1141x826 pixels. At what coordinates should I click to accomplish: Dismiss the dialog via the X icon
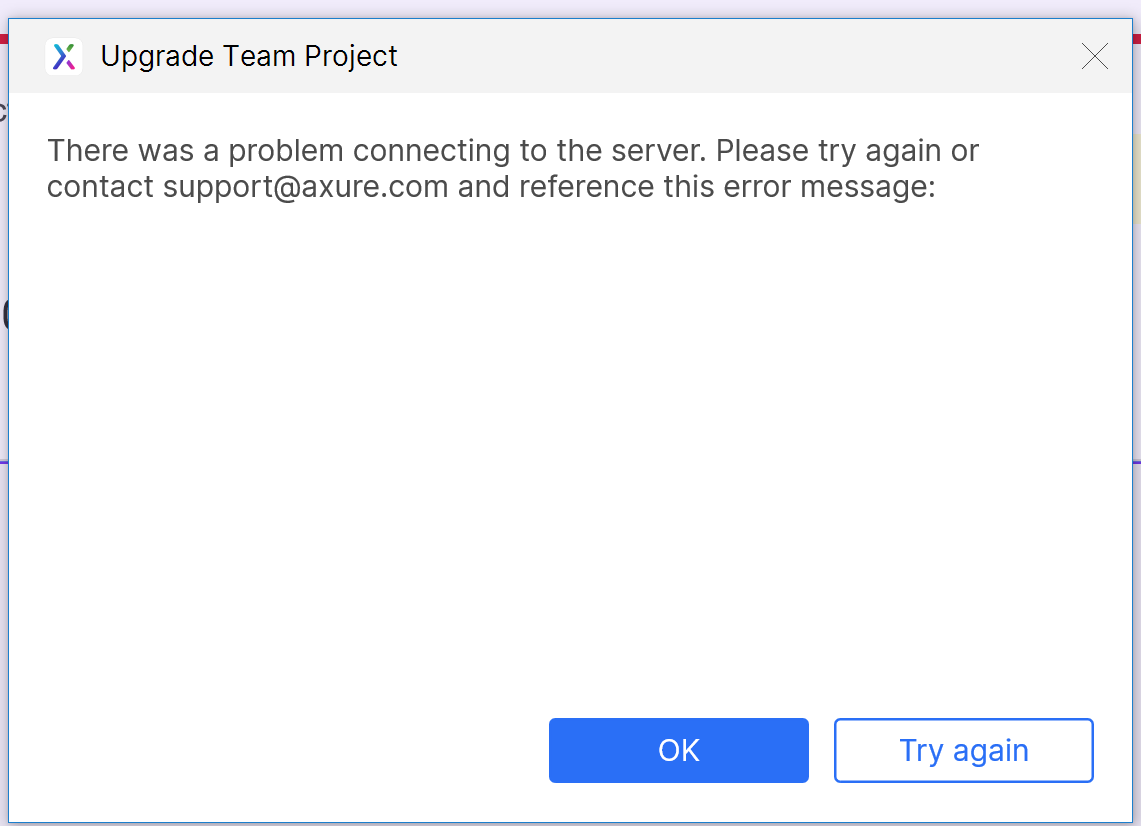click(1095, 57)
